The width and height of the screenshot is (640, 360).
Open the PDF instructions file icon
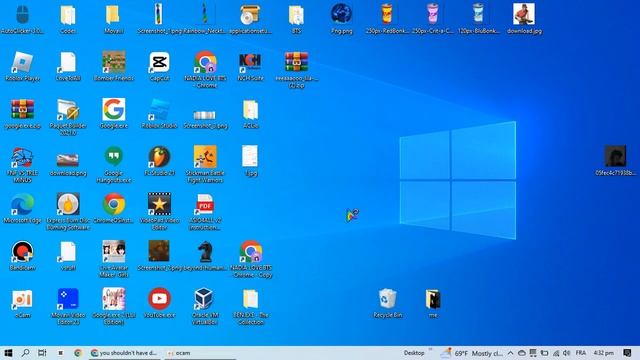[x=205, y=212]
